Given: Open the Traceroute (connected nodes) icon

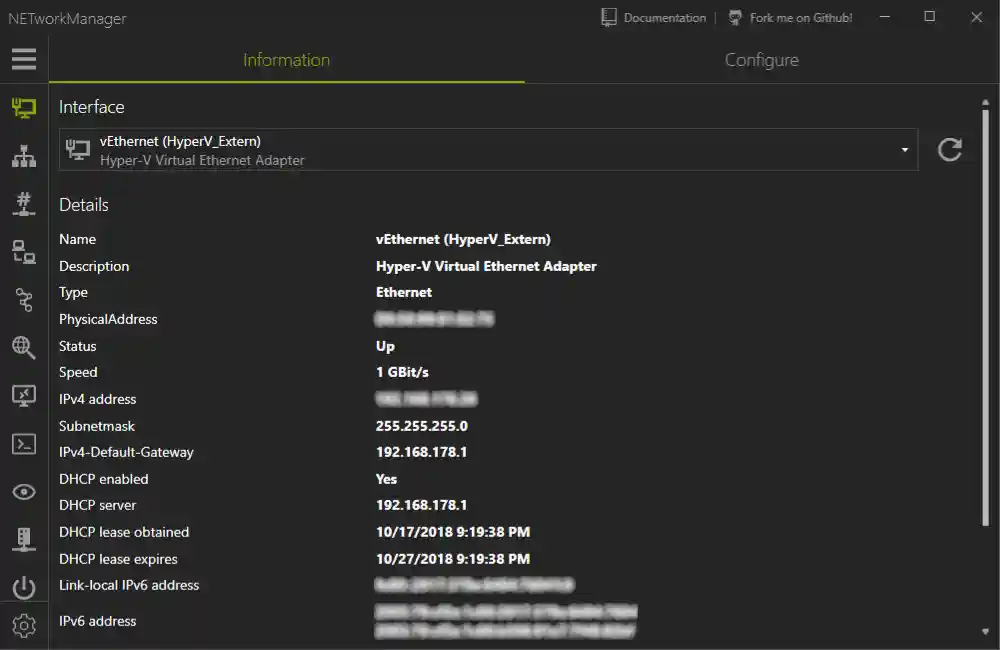Looking at the screenshot, I should (x=23, y=299).
